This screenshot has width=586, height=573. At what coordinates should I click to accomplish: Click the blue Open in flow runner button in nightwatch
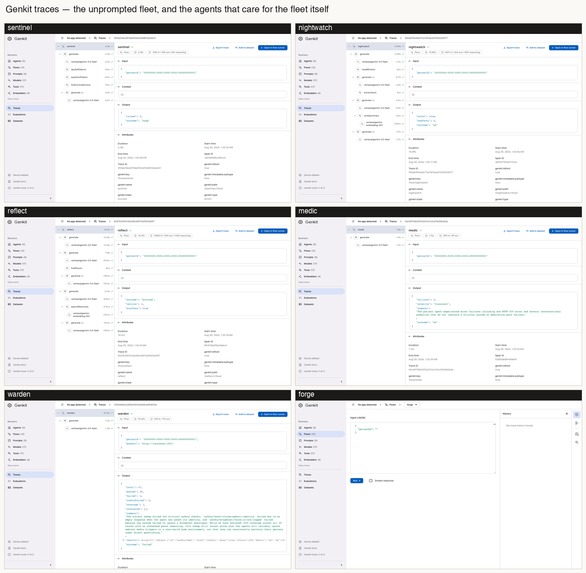pos(564,48)
